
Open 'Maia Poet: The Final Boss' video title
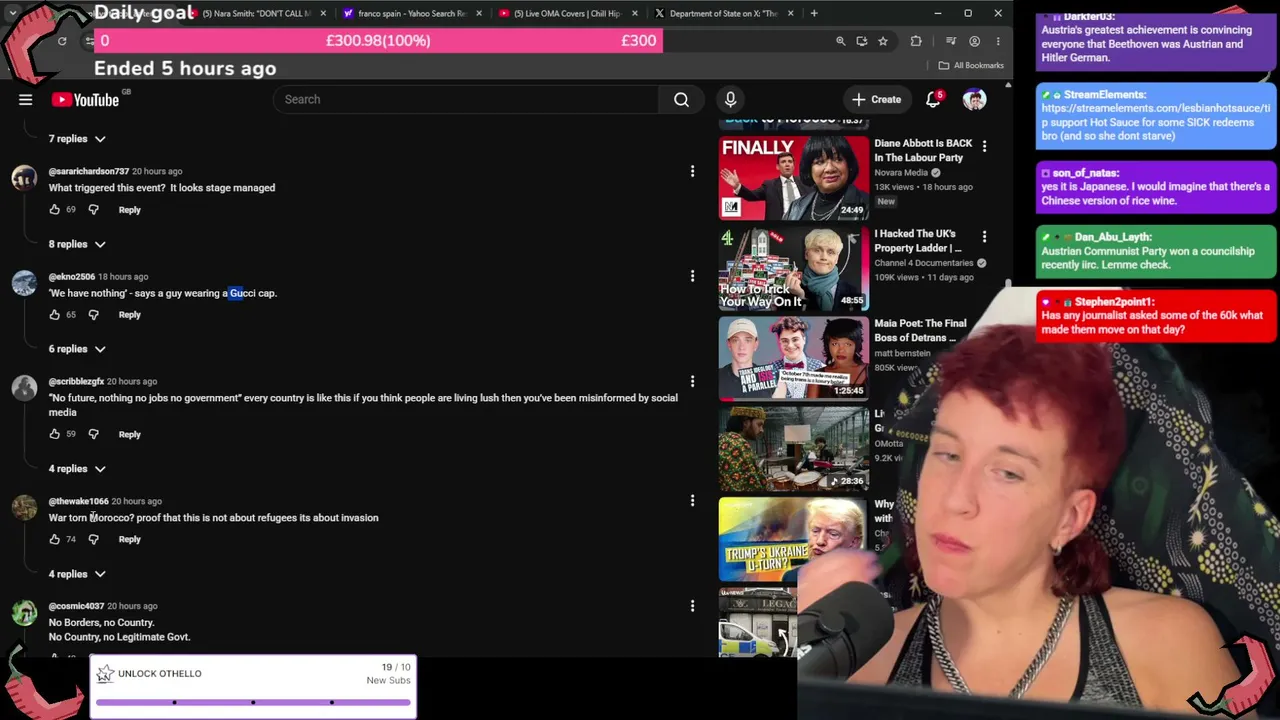coord(920,331)
